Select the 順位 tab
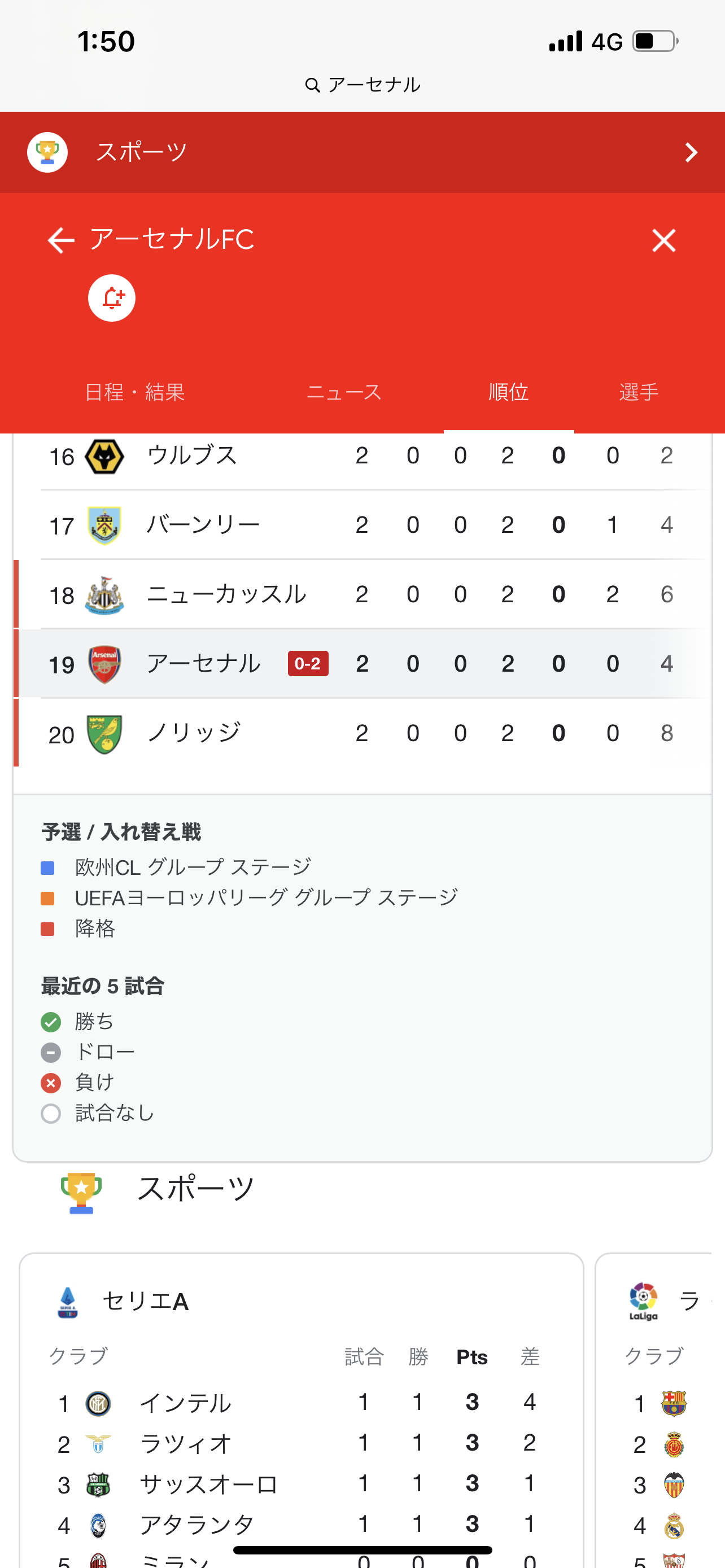Viewport: 725px width, 1568px height. pos(508,392)
